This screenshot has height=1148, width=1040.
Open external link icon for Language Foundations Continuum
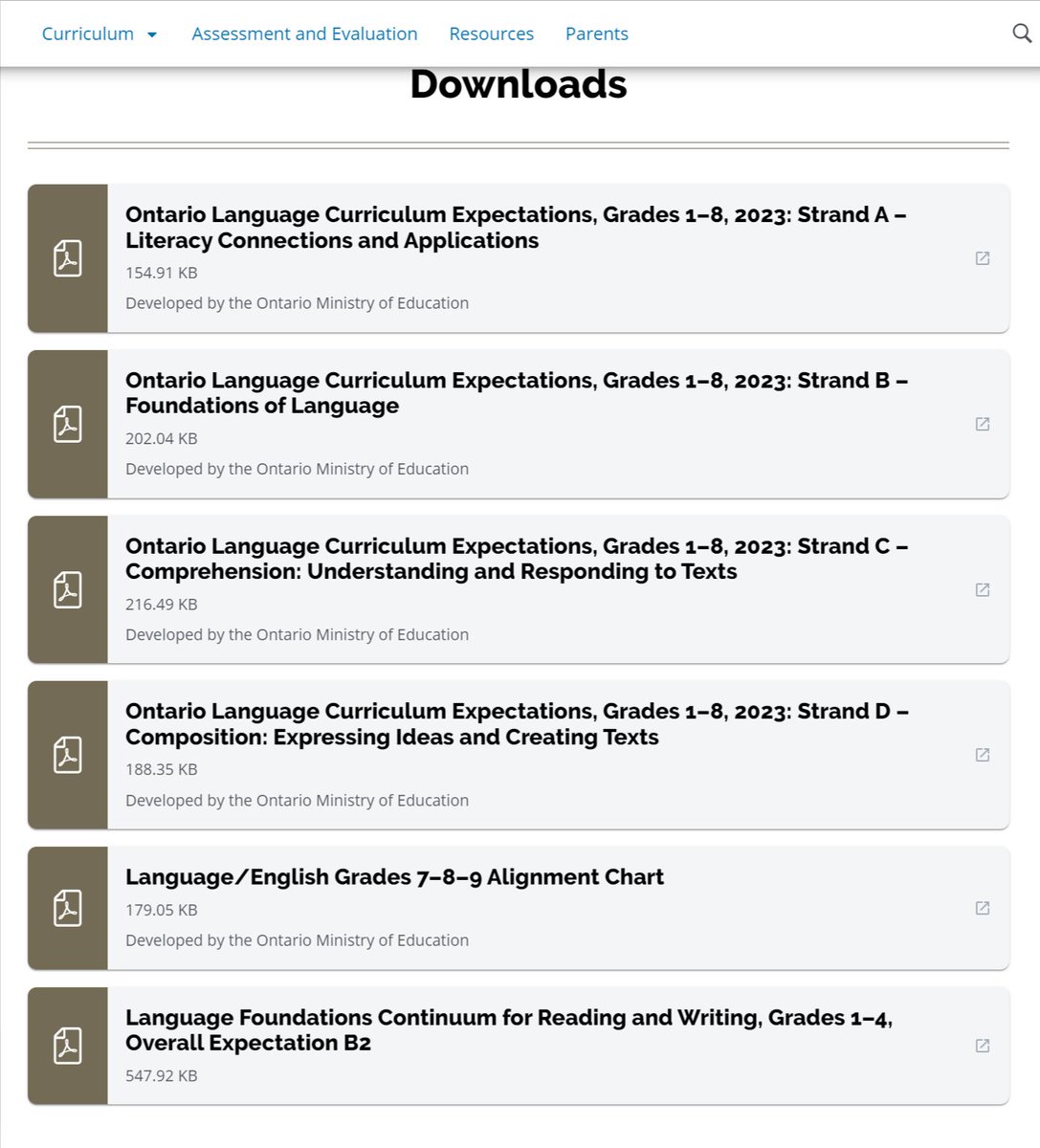tap(983, 1046)
